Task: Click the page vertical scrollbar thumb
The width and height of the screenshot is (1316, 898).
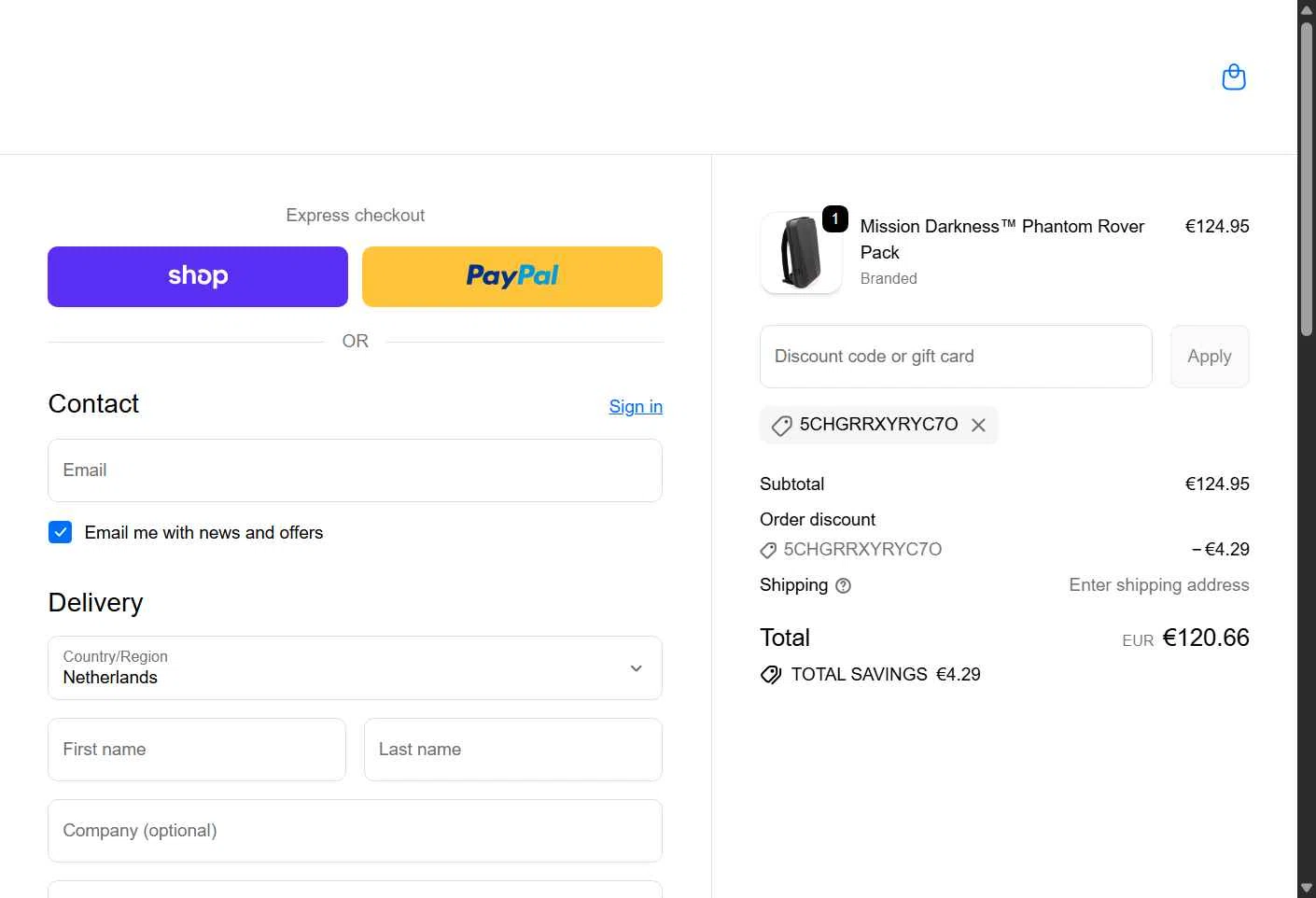Action: (1307, 177)
